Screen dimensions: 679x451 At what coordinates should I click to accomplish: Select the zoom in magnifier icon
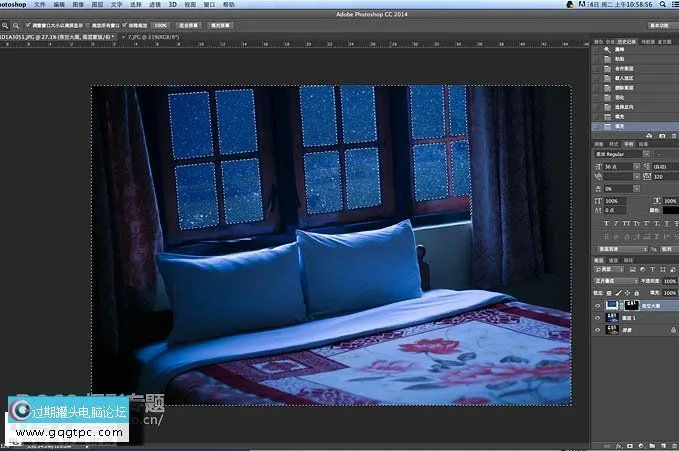pyautogui.click(x=5, y=22)
